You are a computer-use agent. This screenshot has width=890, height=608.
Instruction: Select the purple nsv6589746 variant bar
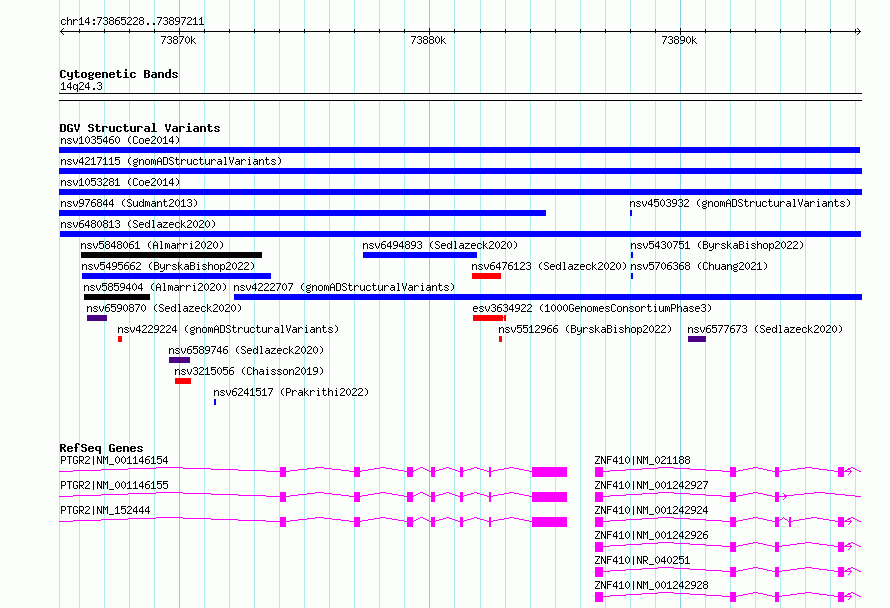coord(179,360)
